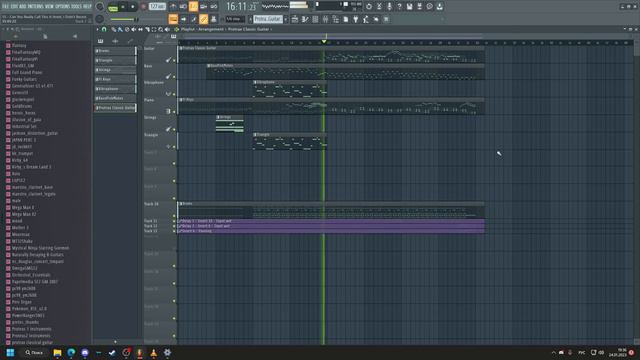Click the master pitch knob

pyautogui.click(x=99, y=19)
